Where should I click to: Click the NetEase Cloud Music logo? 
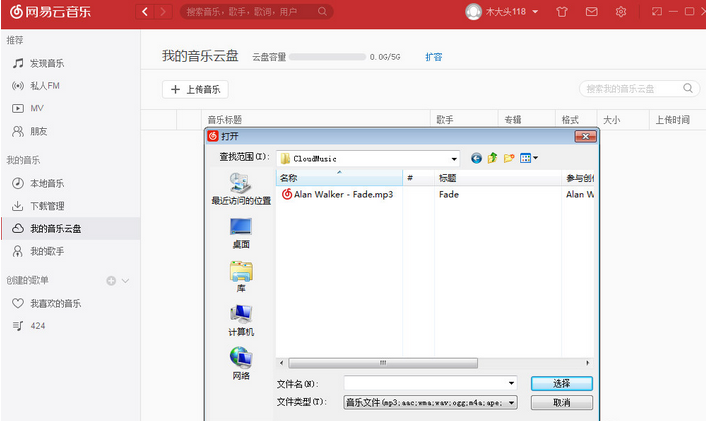(50, 11)
